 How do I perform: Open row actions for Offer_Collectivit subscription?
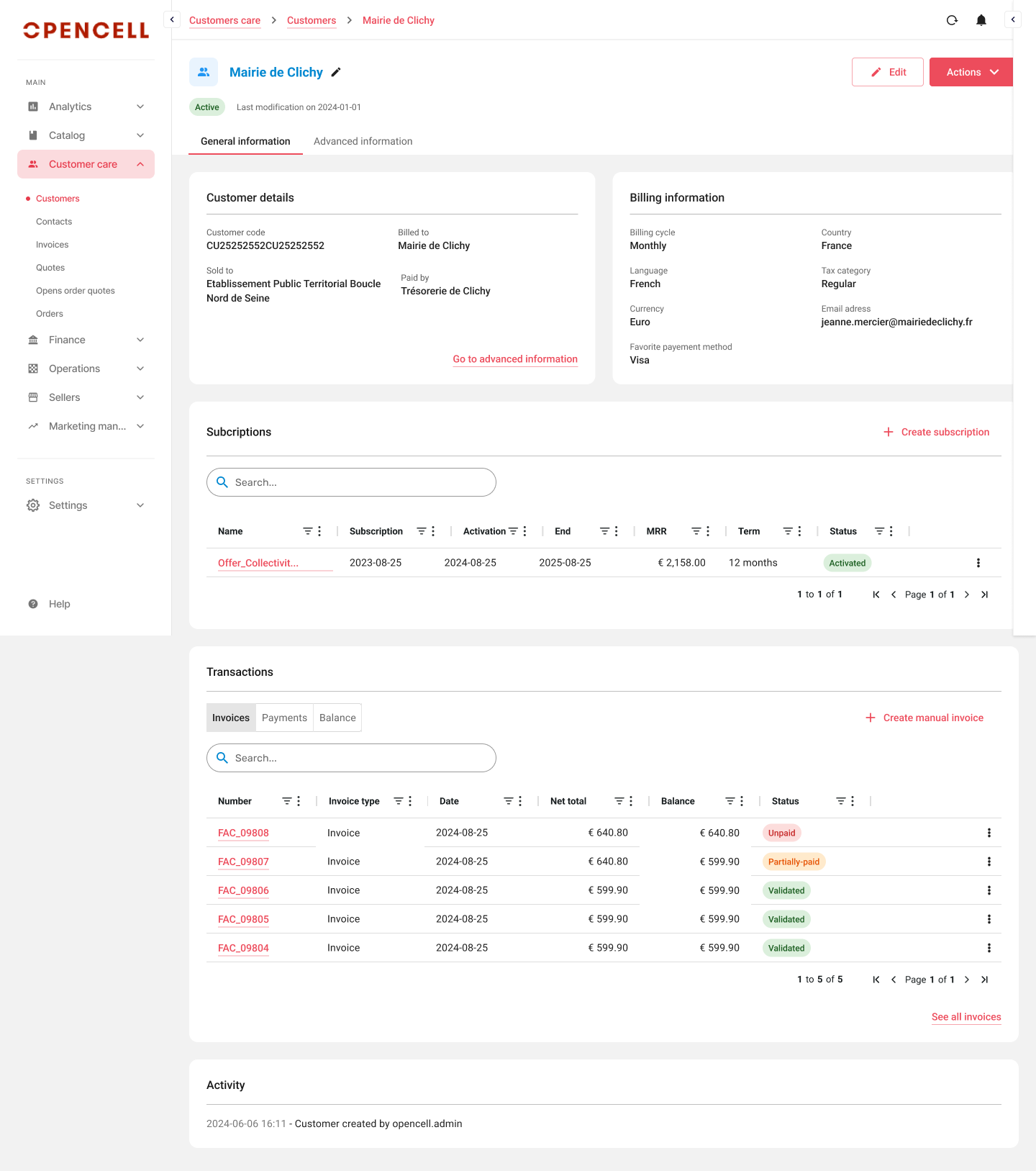tap(978, 563)
